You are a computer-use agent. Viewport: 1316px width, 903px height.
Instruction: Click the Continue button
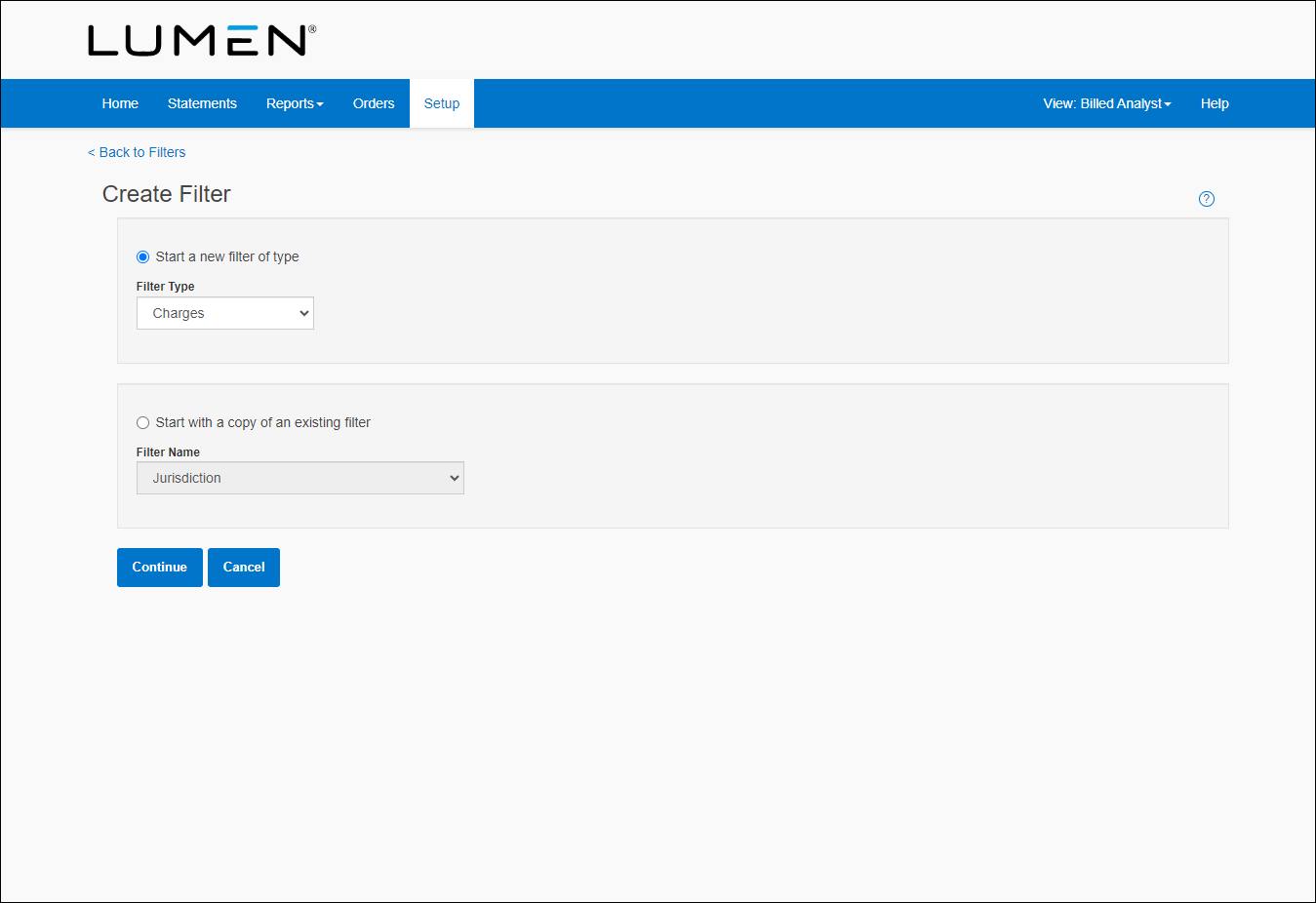coord(160,568)
